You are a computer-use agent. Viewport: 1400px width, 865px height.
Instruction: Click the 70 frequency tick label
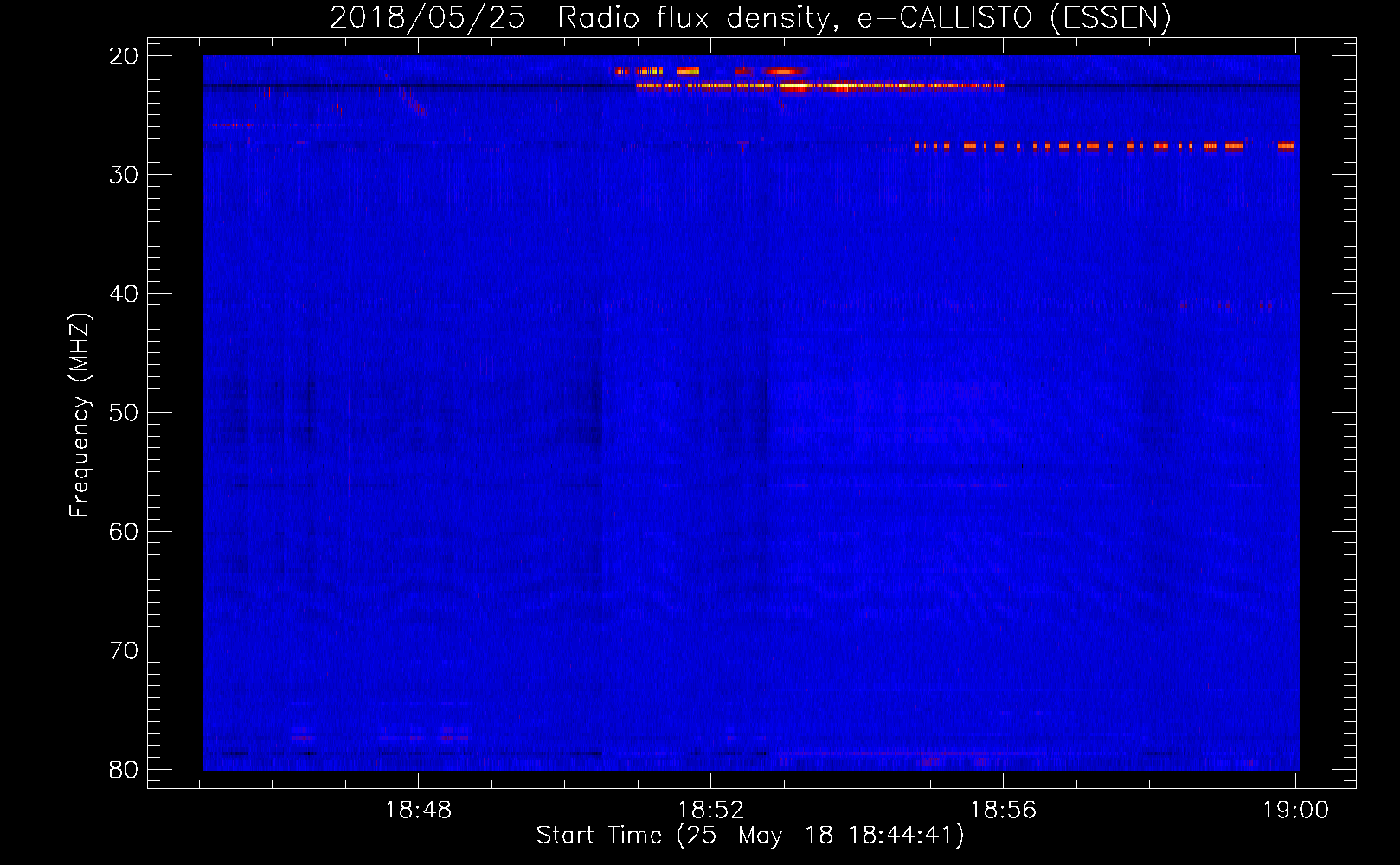point(124,650)
